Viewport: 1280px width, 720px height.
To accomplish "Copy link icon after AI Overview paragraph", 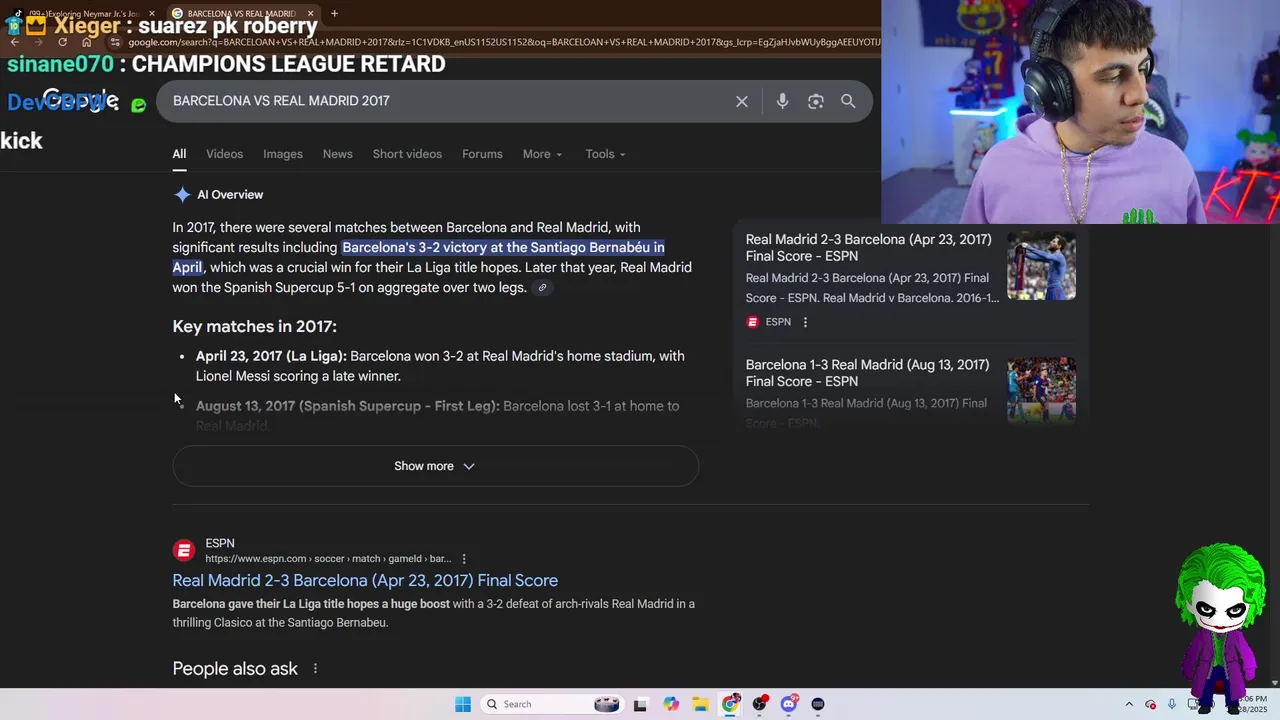I will coord(542,288).
